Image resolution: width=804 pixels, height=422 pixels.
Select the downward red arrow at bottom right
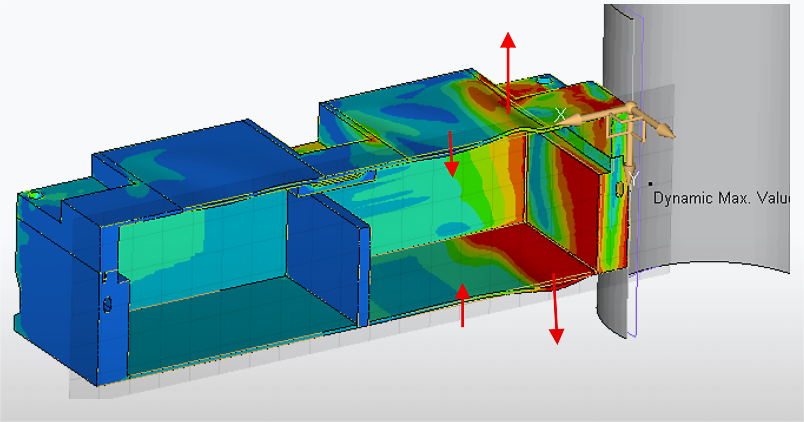554,310
